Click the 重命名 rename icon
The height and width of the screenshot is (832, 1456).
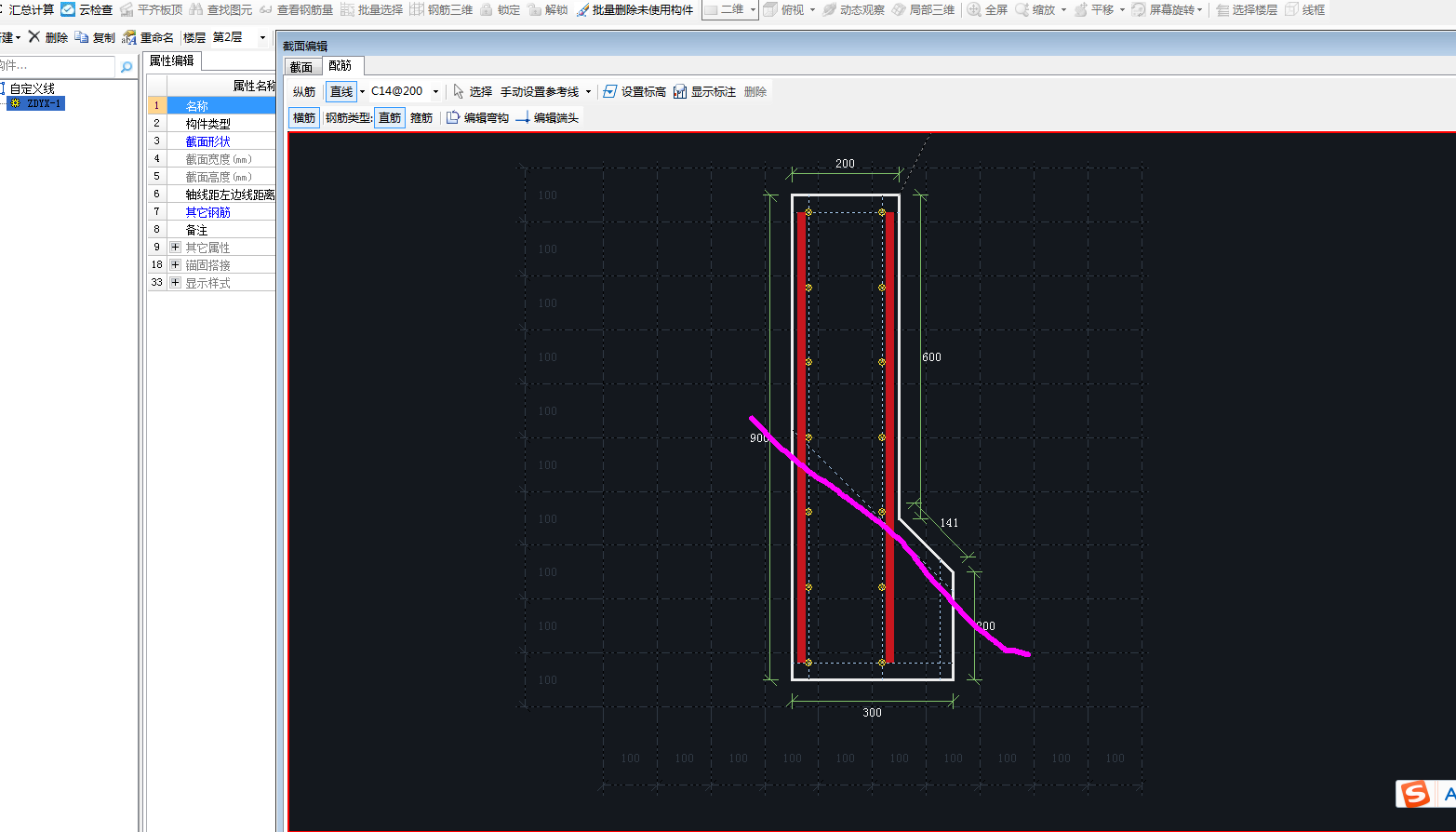click(129, 37)
